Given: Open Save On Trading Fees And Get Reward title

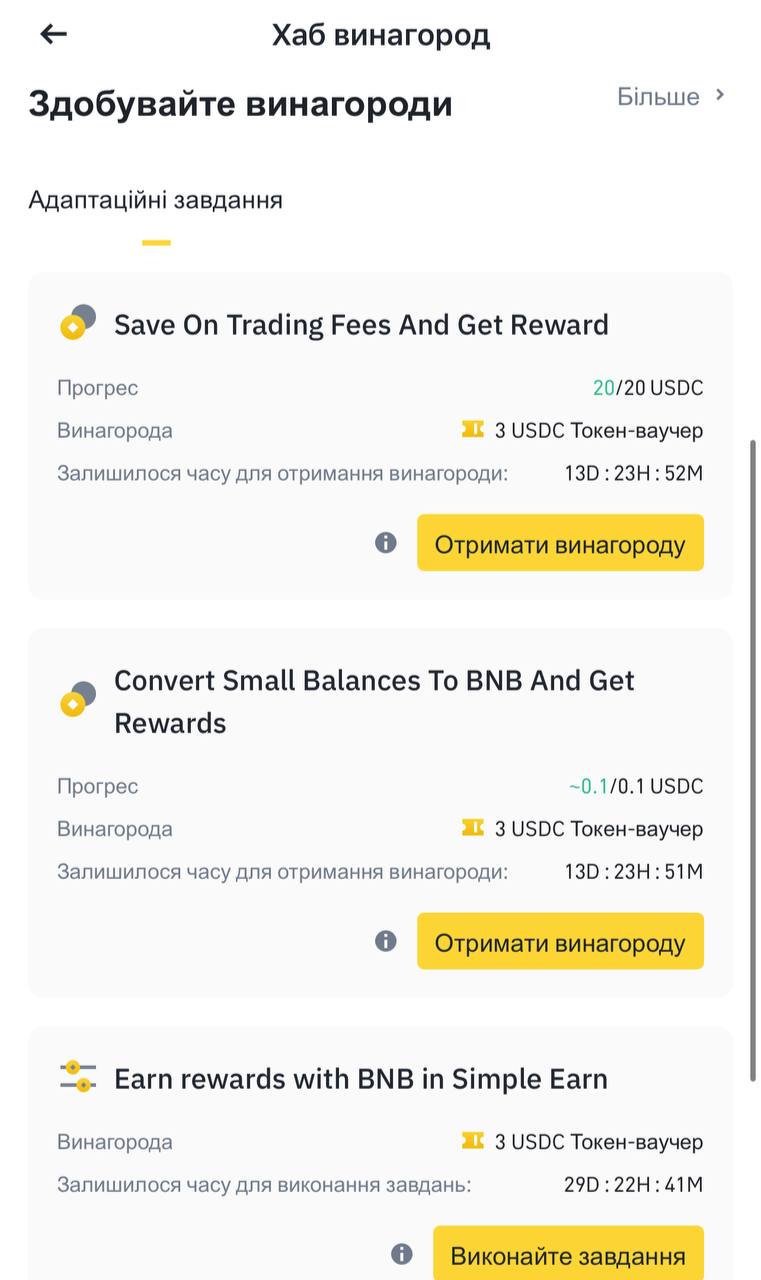Looking at the screenshot, I should [361, 325].
